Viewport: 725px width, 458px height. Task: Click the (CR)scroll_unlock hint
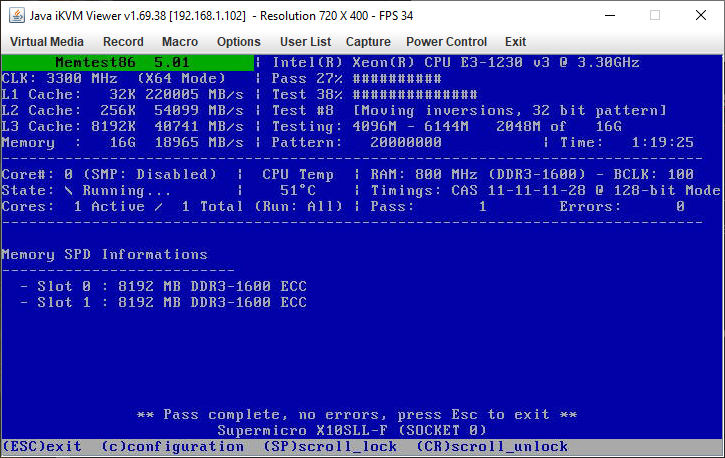(492, 446)
